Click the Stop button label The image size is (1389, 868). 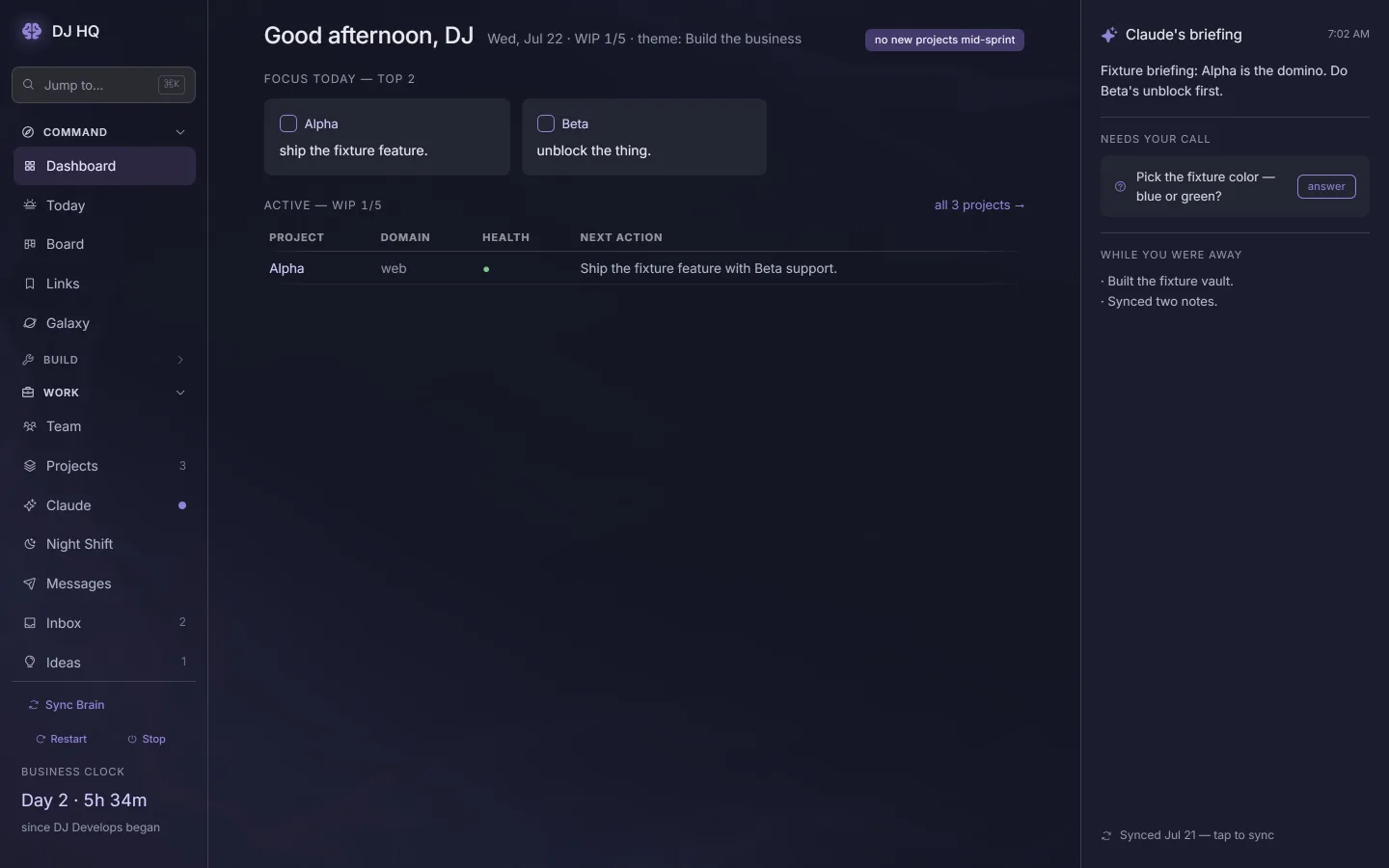[x=154, y=740]
